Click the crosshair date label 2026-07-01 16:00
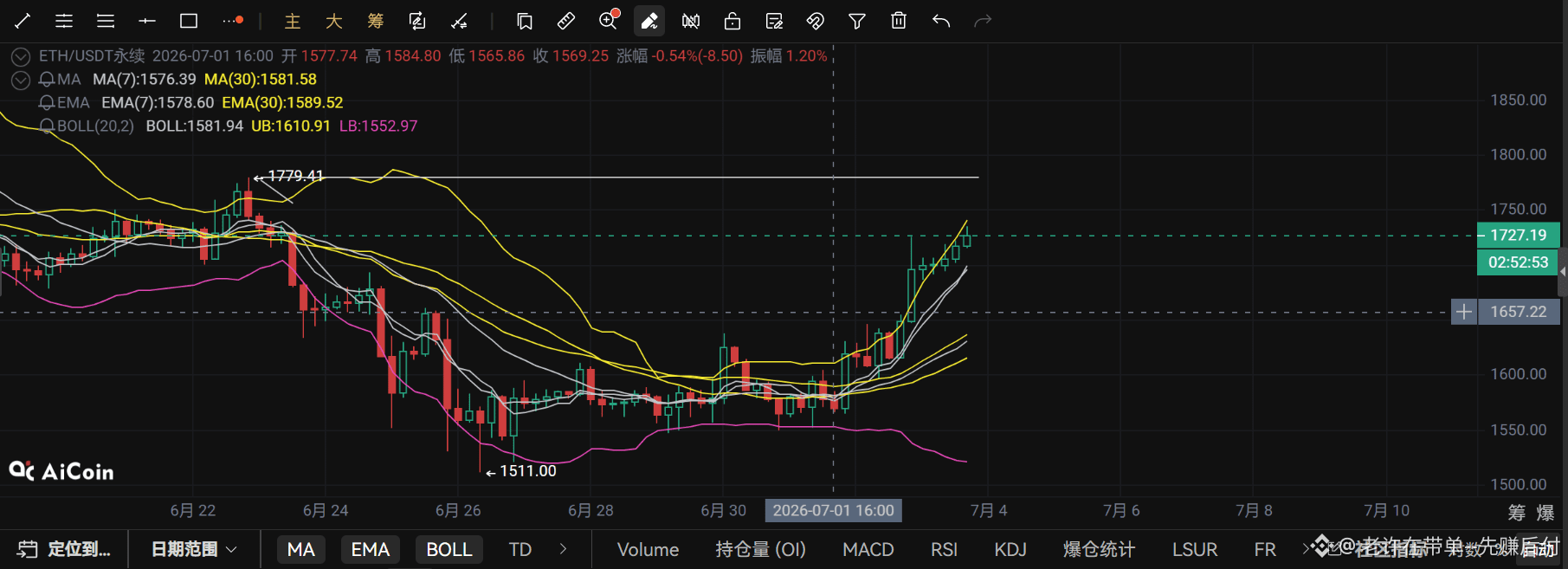This screenshot has height=569, width=1568. [833, 510]
